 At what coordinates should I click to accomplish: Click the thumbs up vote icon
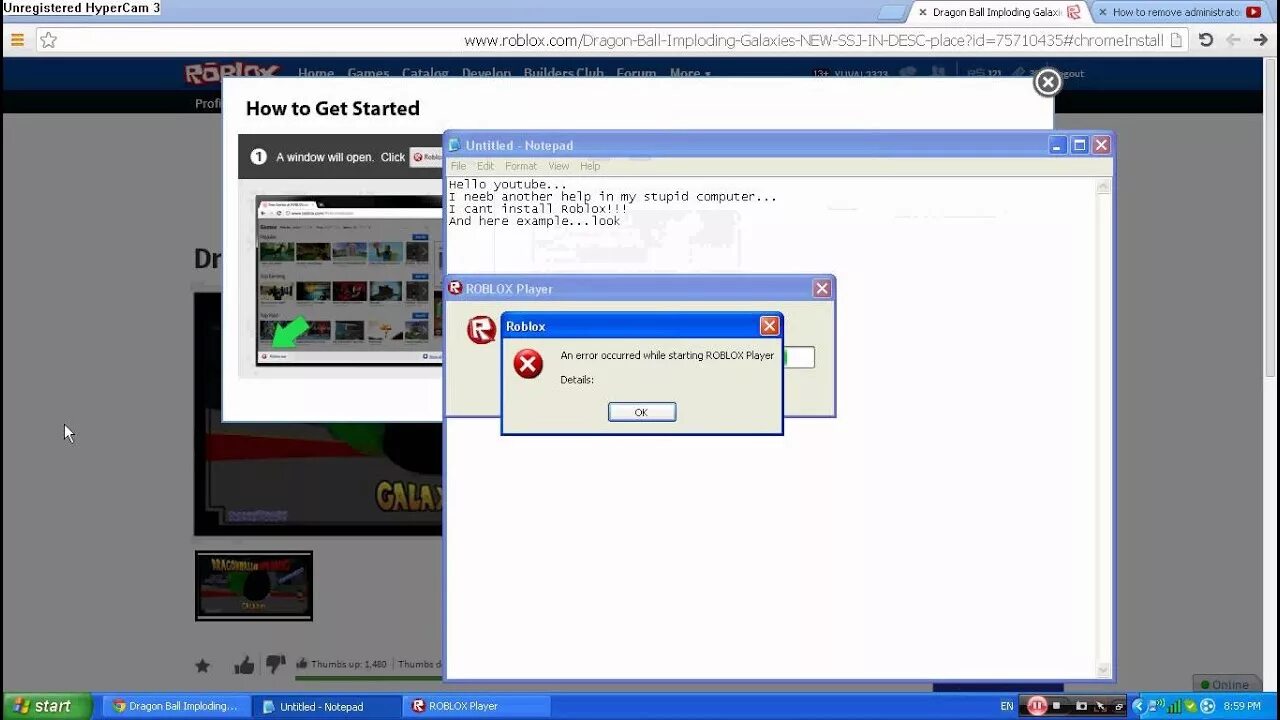tap(244, 665)
